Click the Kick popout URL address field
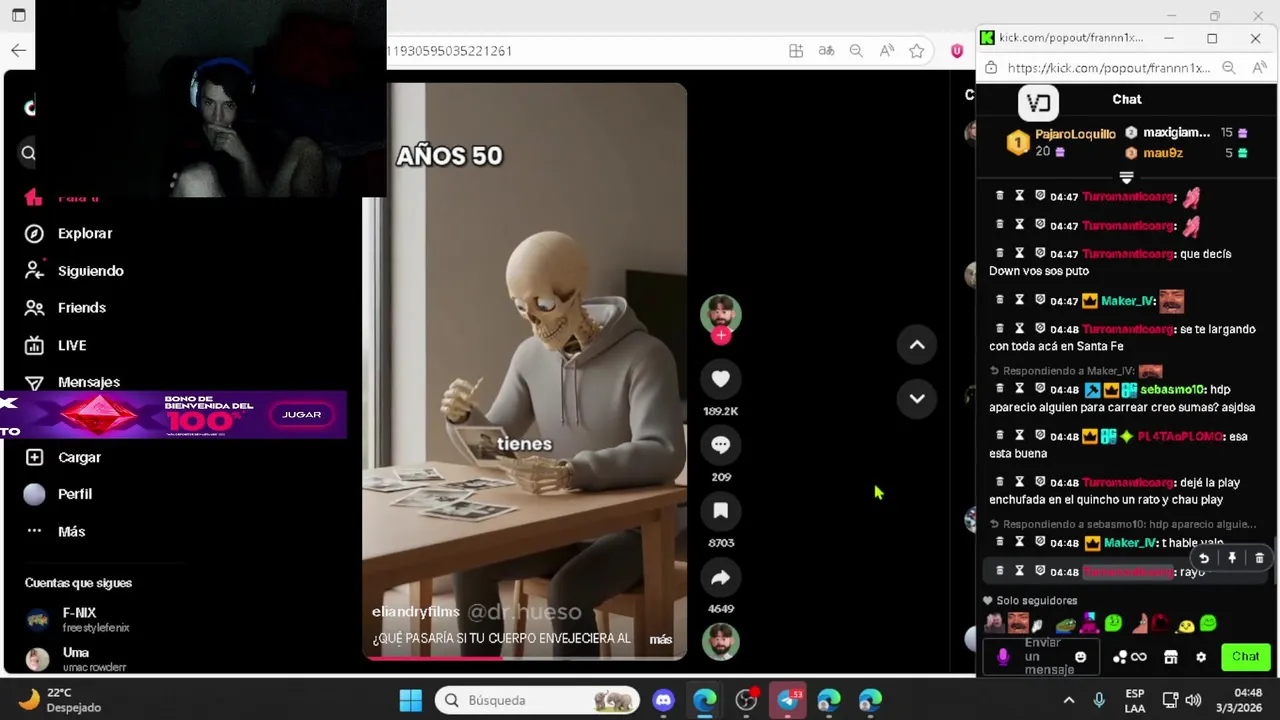1280x720 pixels. coord(1109,68)
